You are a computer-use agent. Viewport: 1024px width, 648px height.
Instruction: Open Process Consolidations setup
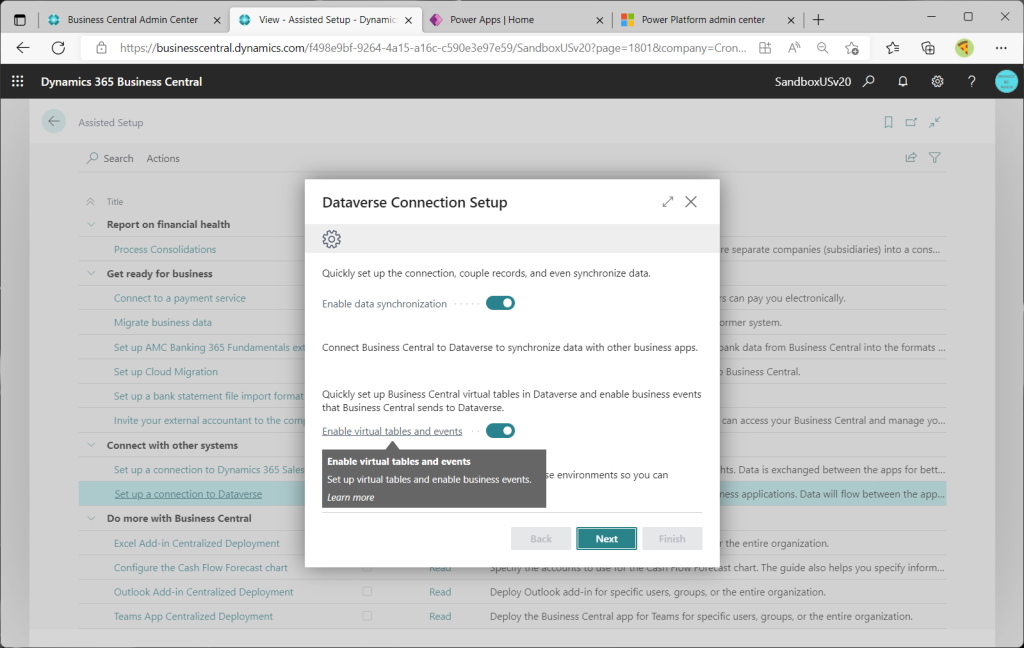pyautogui.click(x=165, y=249)
